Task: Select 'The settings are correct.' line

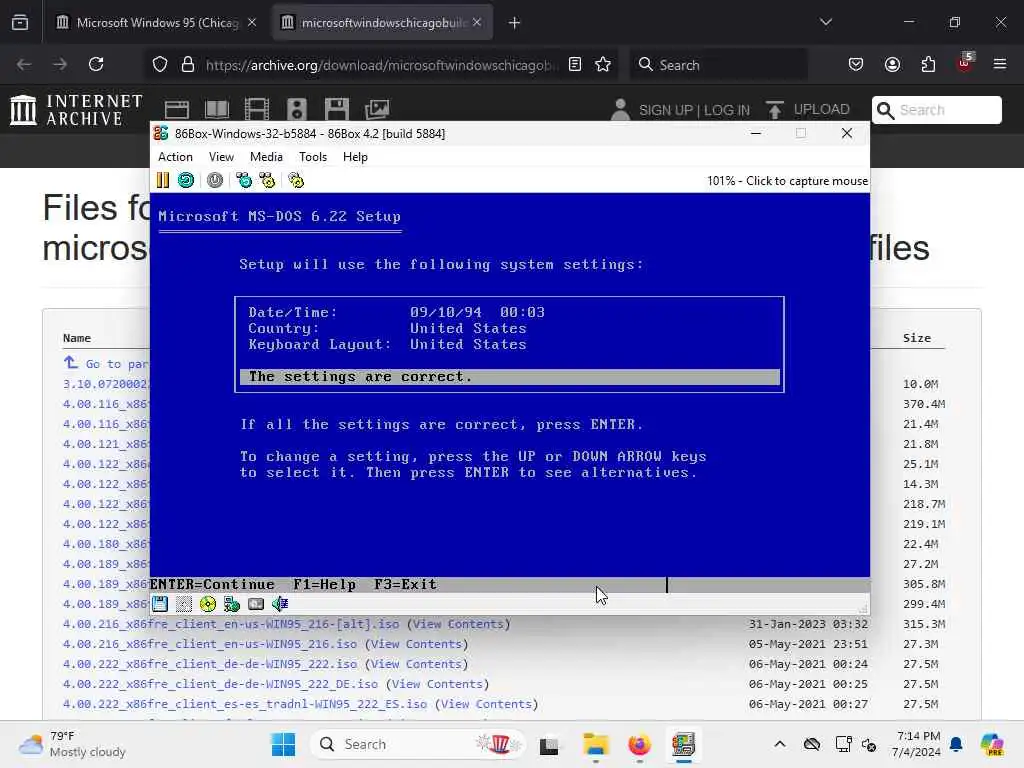Action: click(509, 377)
